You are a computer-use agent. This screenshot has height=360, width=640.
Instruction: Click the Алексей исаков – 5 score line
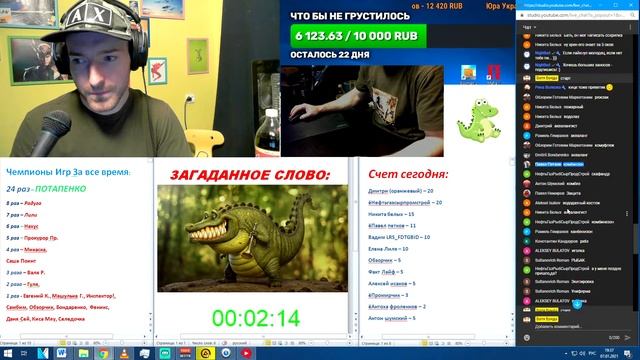391,284
